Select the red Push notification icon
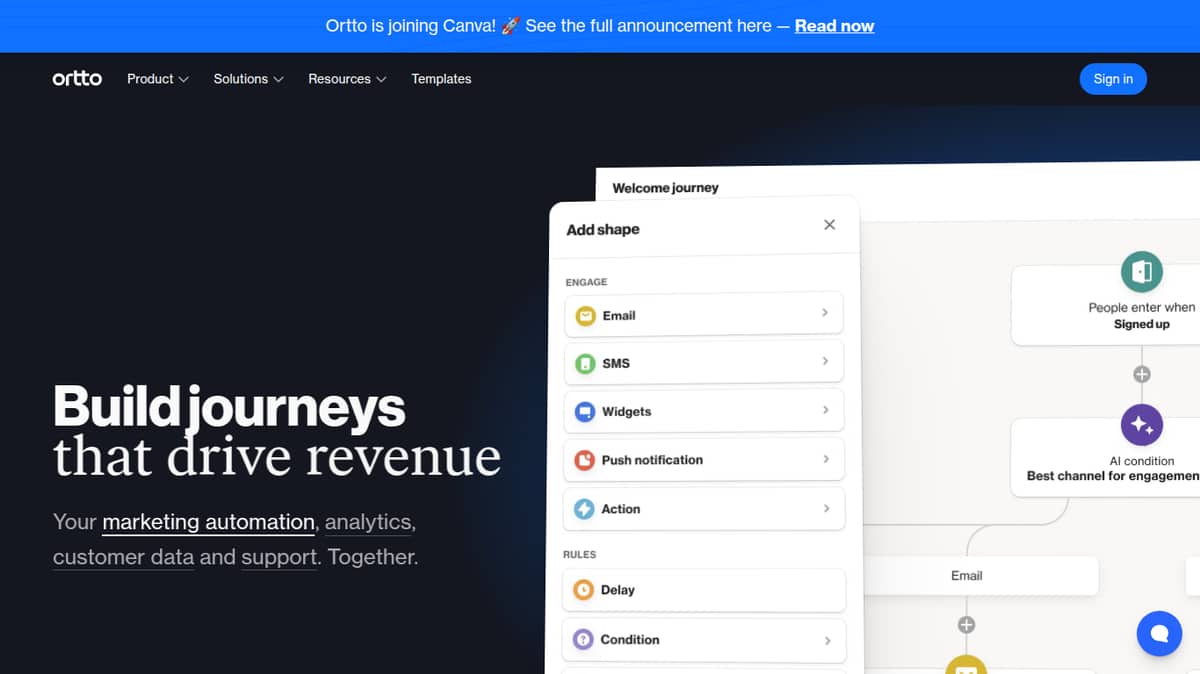1200x674 pixels. [585, 460]
